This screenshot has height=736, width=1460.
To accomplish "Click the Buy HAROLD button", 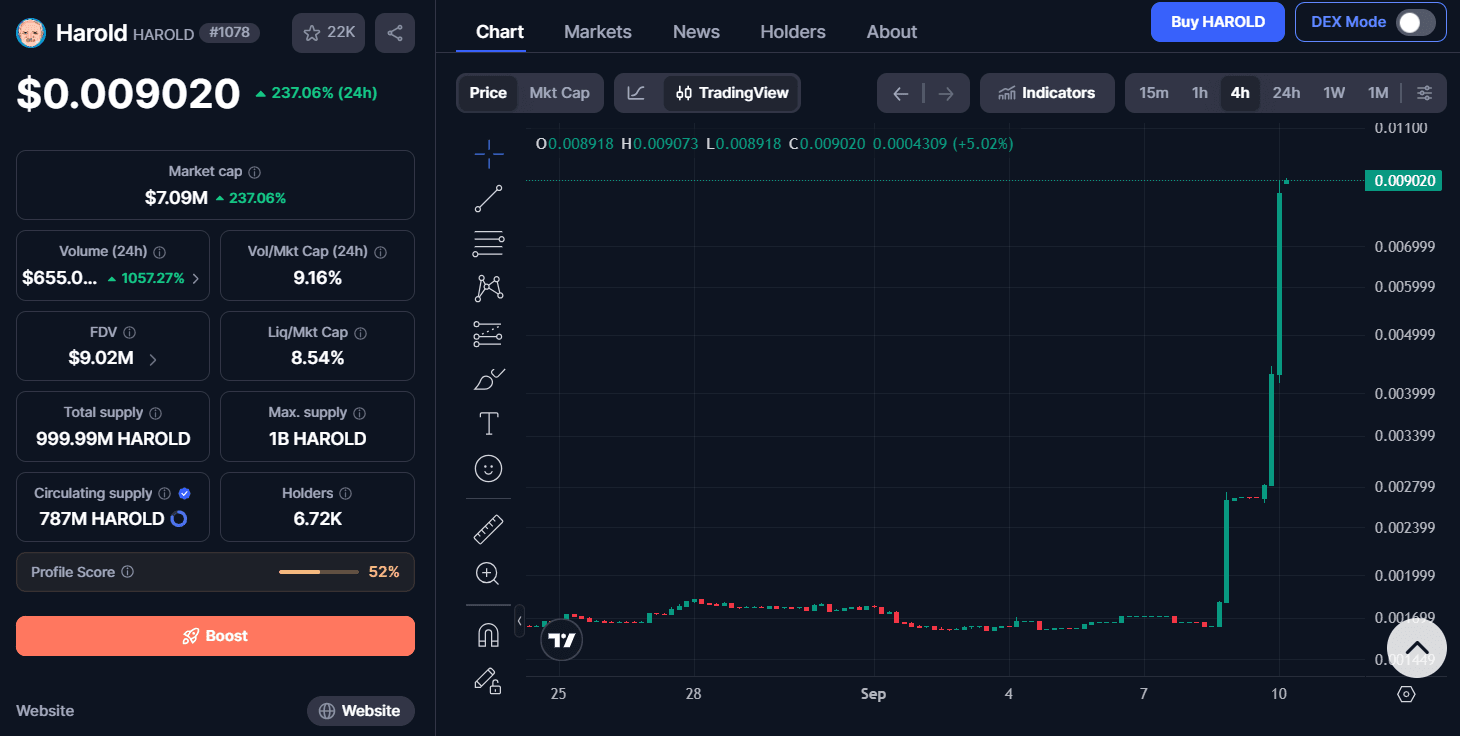I will coord(1218,22).
